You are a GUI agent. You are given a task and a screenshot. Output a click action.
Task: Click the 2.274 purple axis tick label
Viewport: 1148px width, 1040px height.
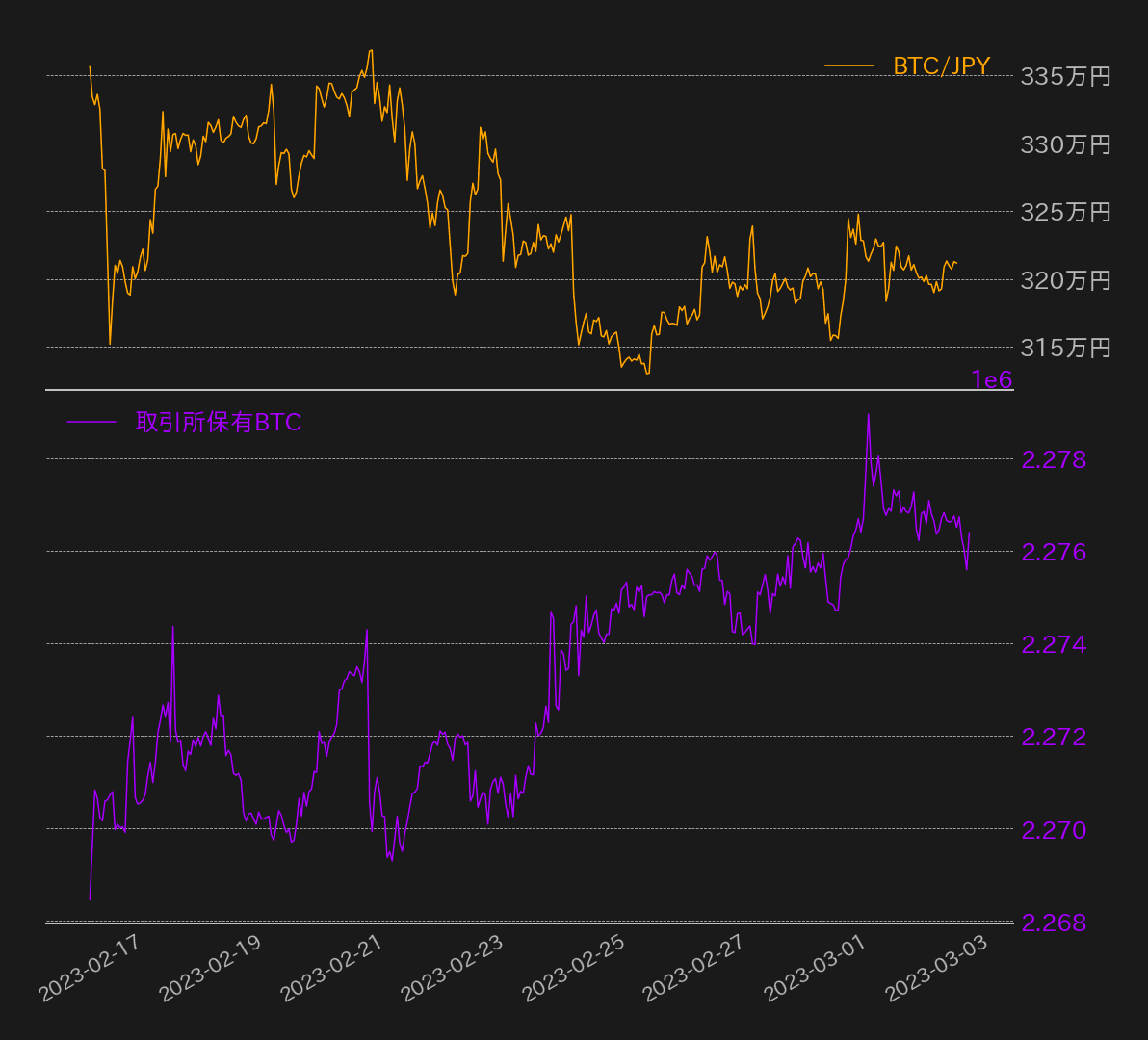(x=1054, y=644)
